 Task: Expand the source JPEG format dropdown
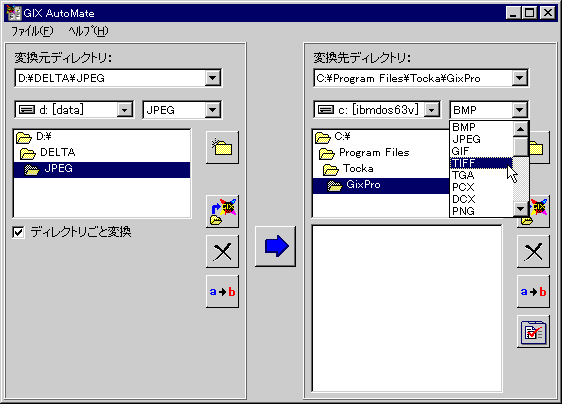[213, 110]
